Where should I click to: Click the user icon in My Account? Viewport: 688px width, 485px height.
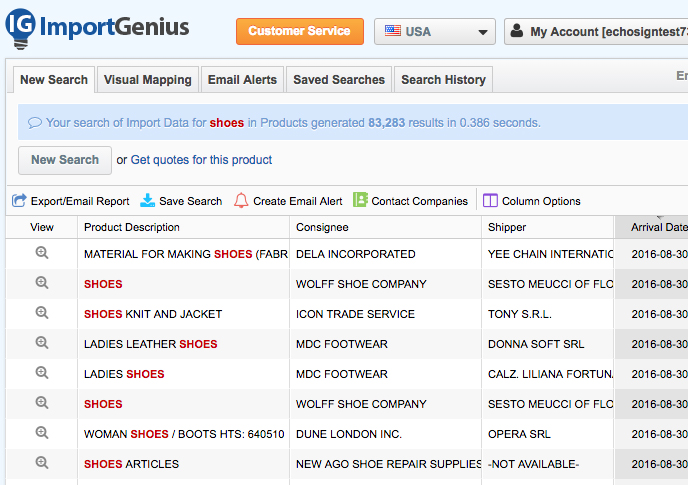pos(517,31)
